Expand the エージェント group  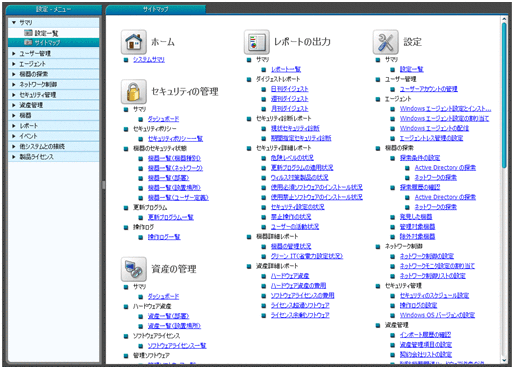pyautogui.click(x=14, y=64)
